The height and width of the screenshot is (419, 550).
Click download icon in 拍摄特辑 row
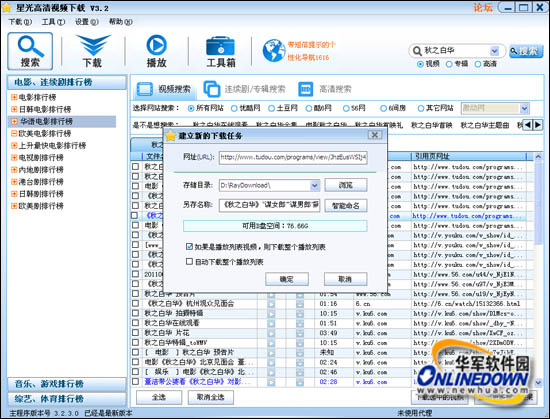300,313
